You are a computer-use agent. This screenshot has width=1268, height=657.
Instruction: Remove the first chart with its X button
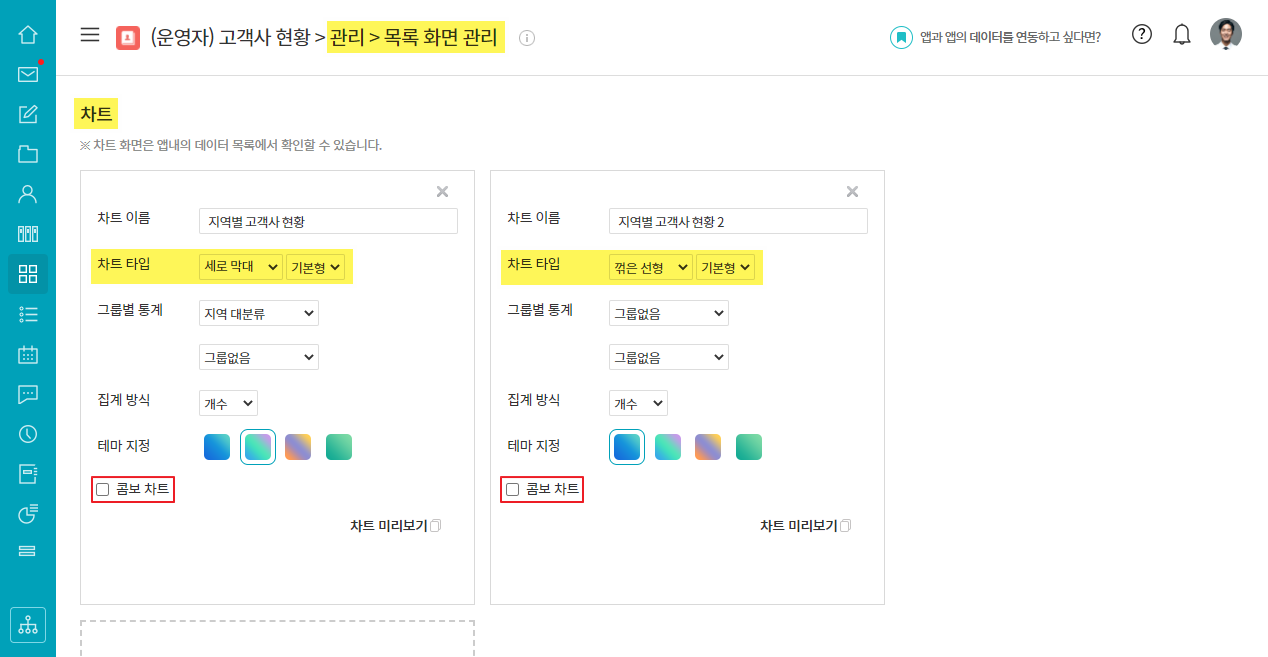coord(442,192)
